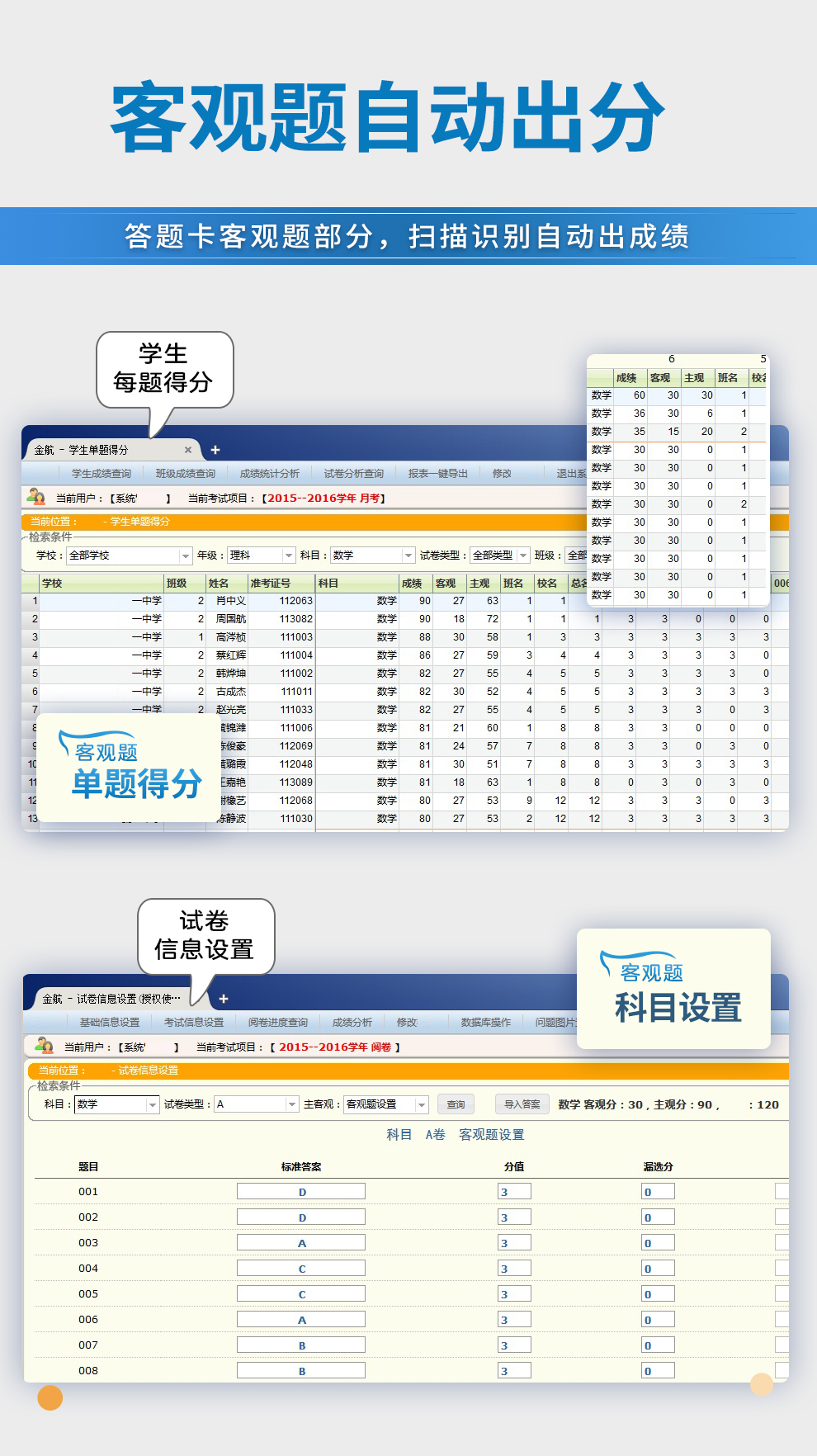The width and height of the screenshot is (817, 1456).
Task: Open 修改 menu in 学生单题得分 window
Action: [502, 474]
